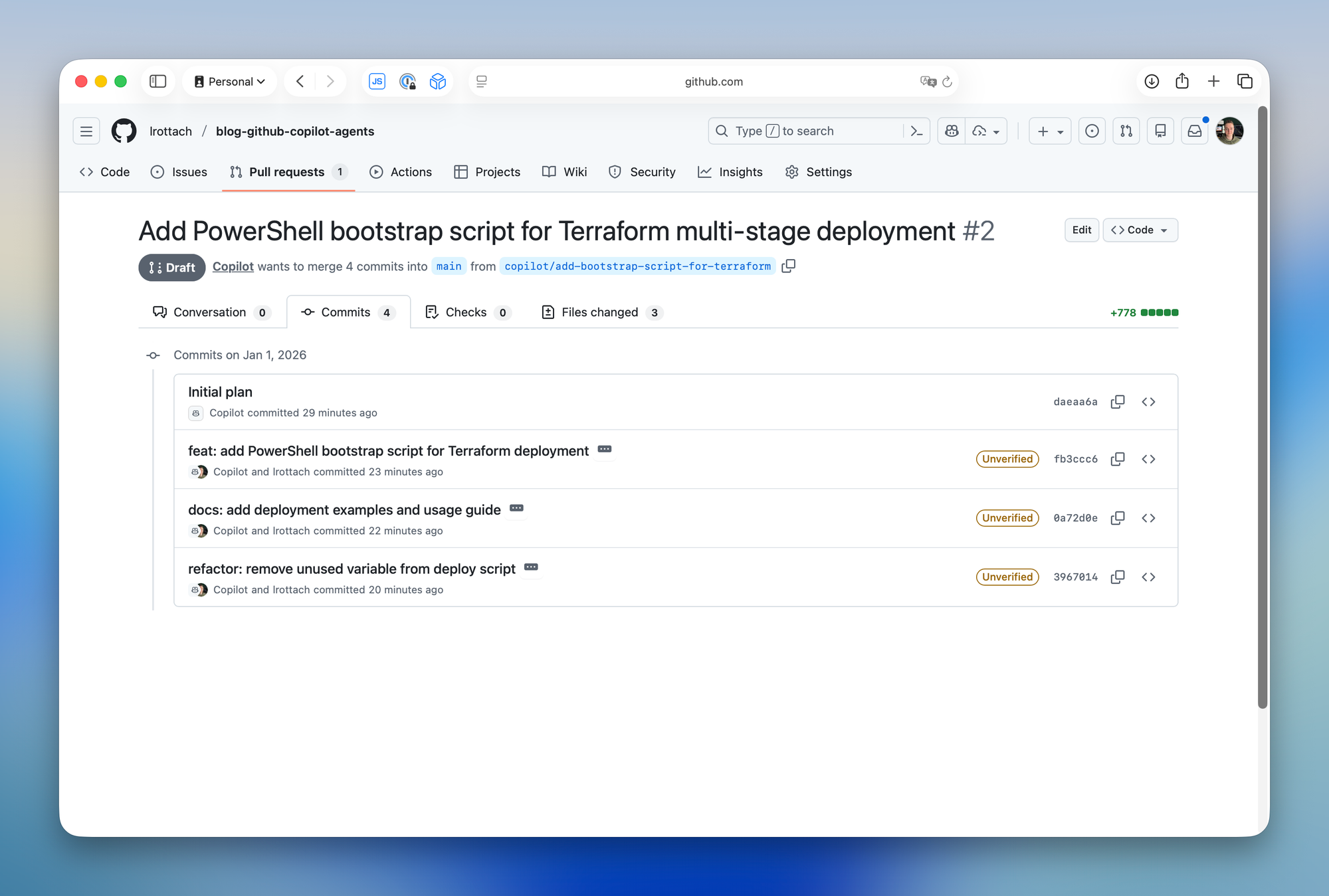Open global navigation hamburger menu
The width and height of the screenshot is (1329, 896).
[86, 132]
